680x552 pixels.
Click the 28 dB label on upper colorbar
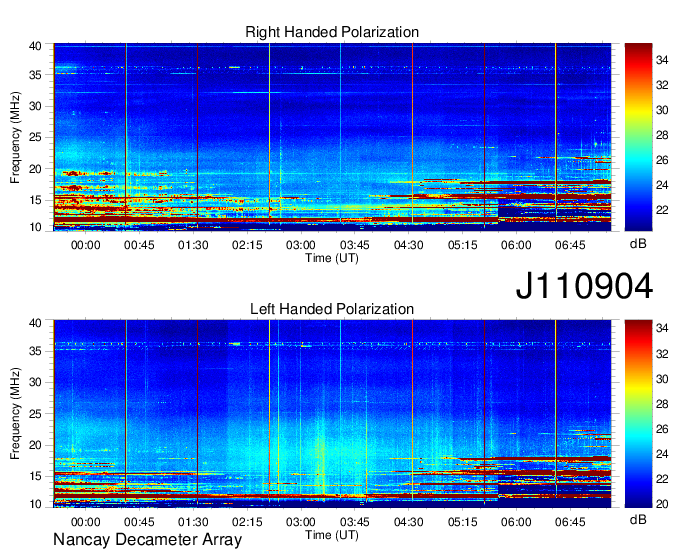662,135
